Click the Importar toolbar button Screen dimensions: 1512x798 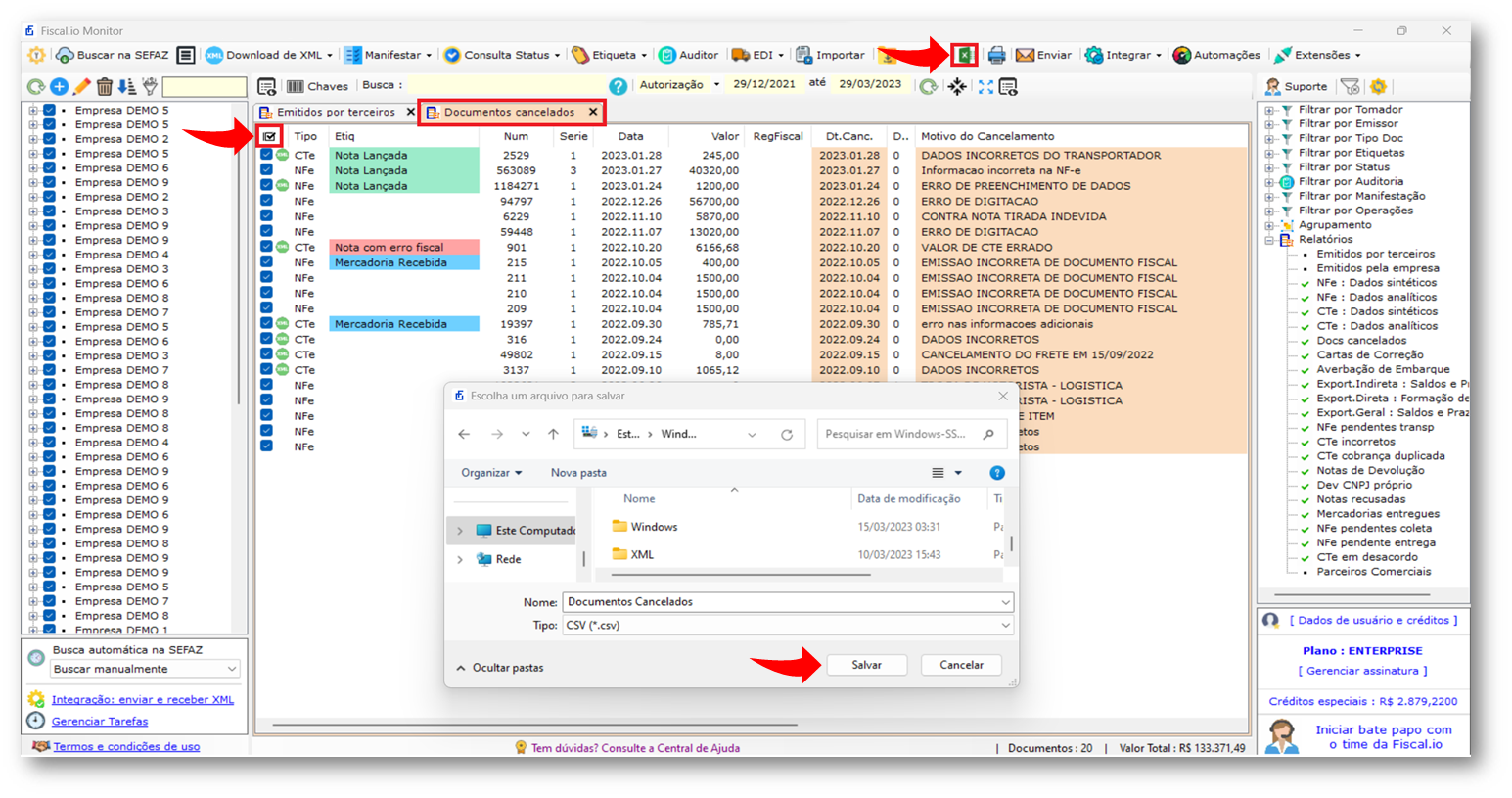tap(830, 55)
